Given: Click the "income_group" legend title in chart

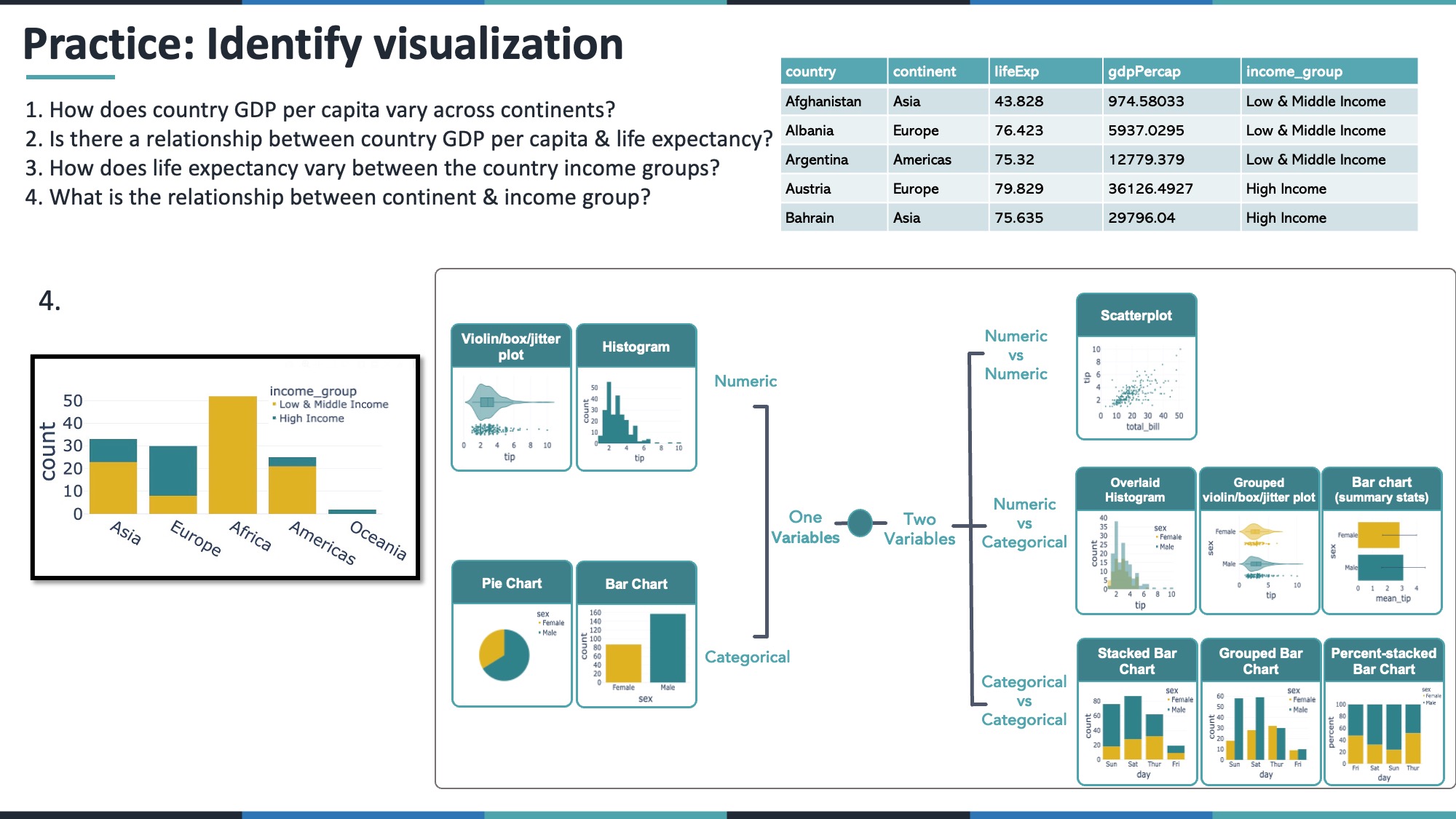Looking at the screenshot, I should [313, 391].
